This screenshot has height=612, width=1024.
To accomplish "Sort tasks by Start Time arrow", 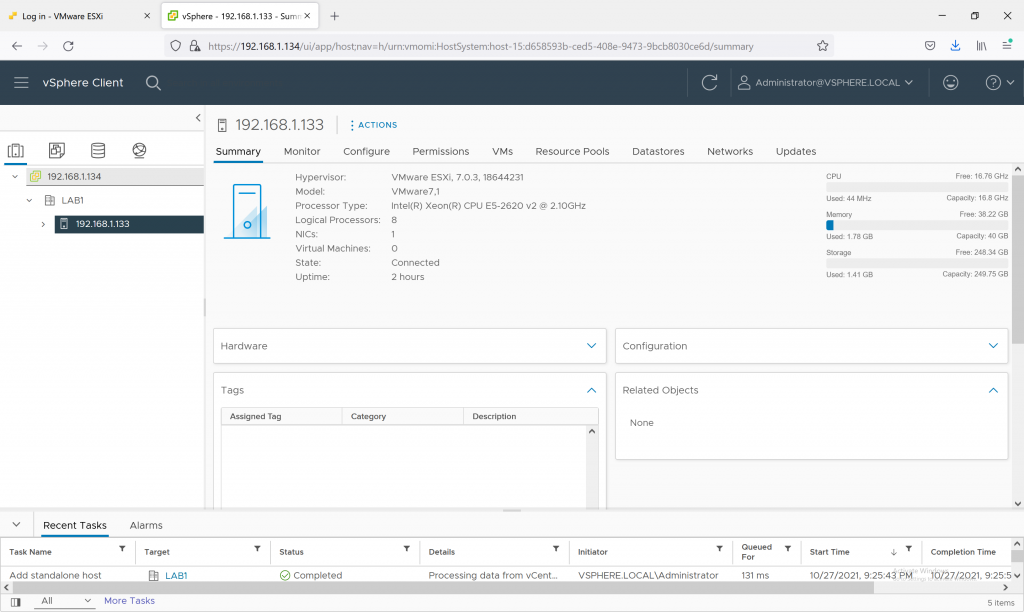I will 893,552.
